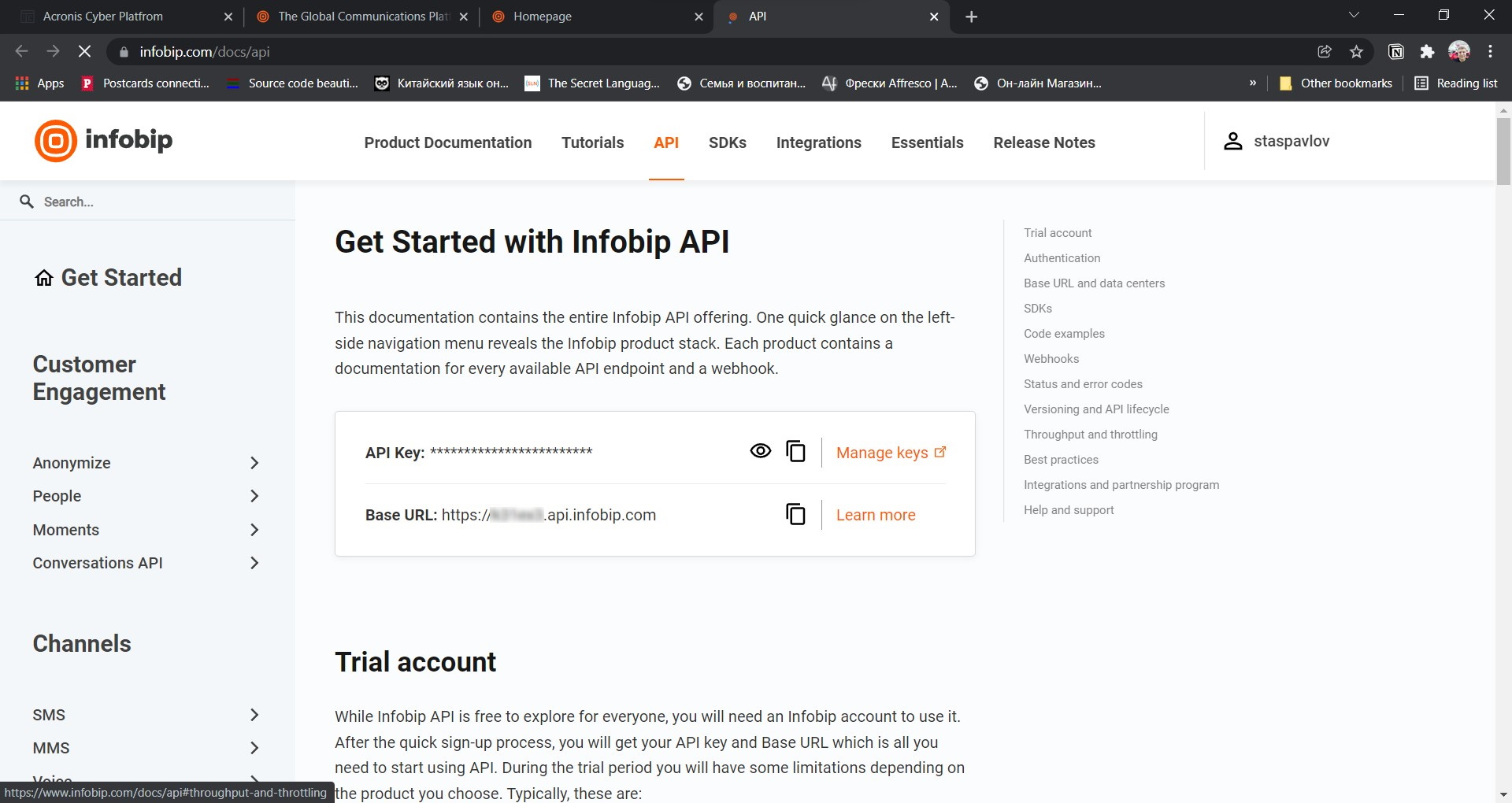Copy the Base URL to clipboard

click(x=795, y=514)
